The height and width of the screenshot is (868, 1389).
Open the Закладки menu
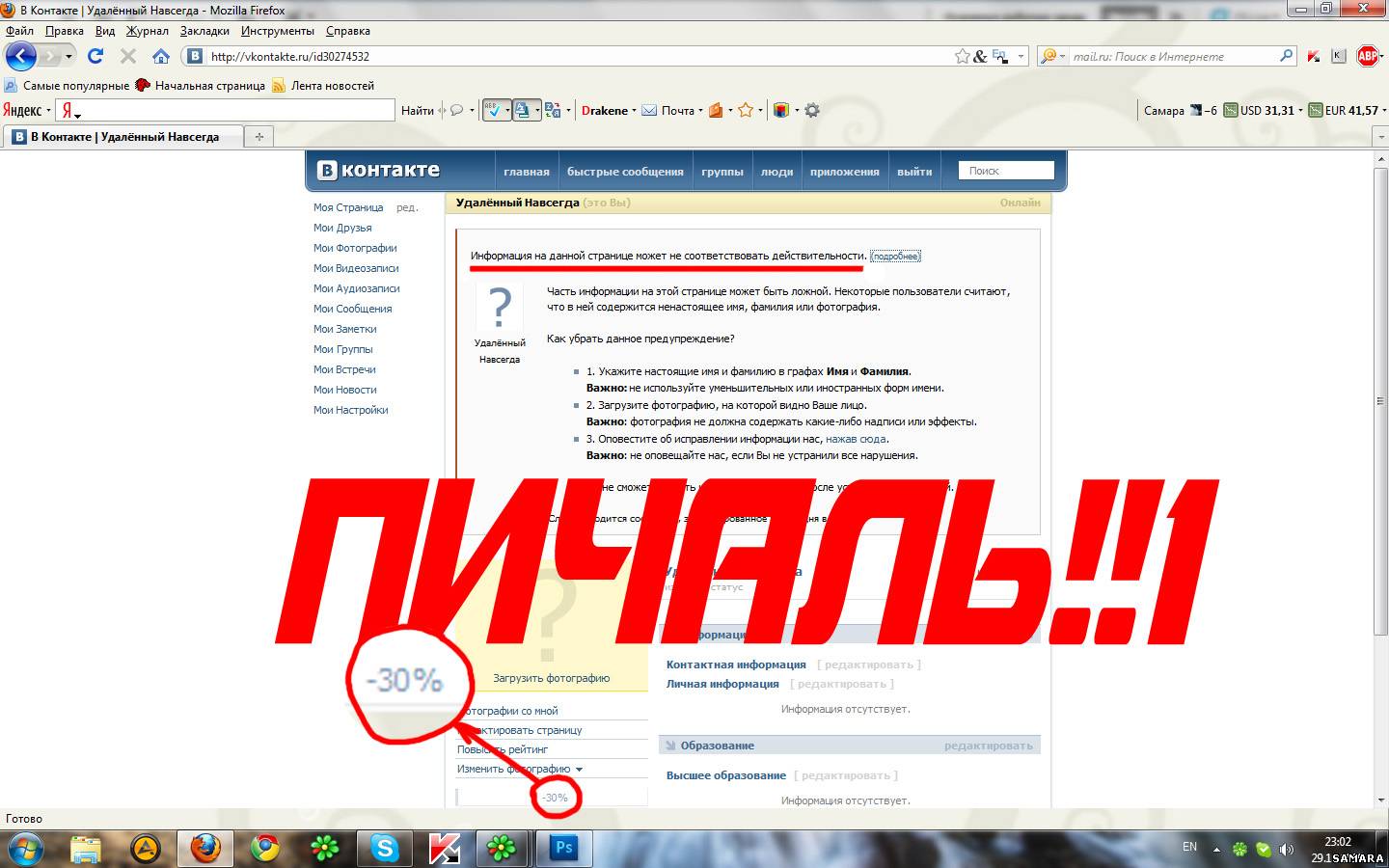pos(204,31)
